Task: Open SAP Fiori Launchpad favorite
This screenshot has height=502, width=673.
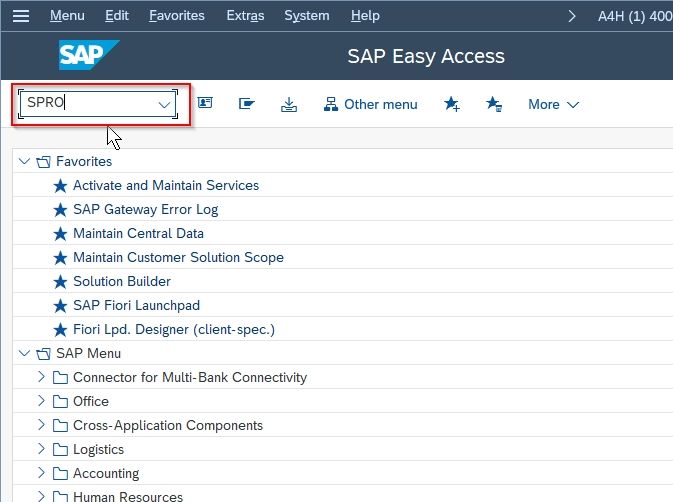Action: pos(136,305)
